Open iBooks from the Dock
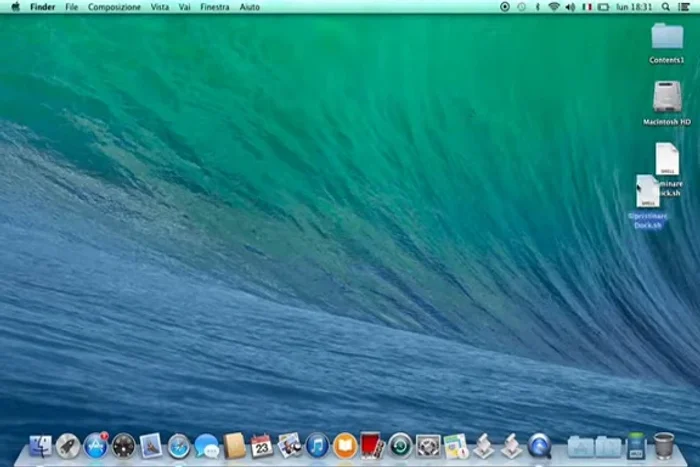 click(x=345, y=445)
